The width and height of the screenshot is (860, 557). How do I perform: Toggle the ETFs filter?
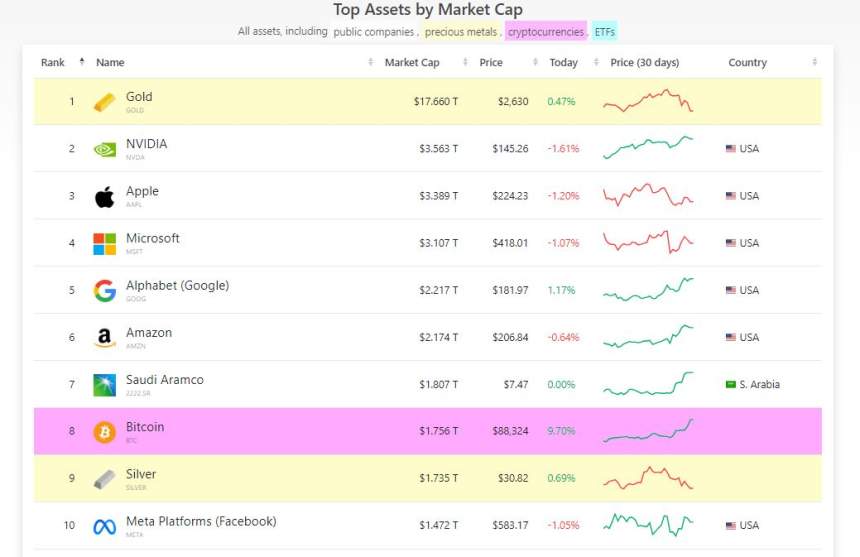[604, 32]
